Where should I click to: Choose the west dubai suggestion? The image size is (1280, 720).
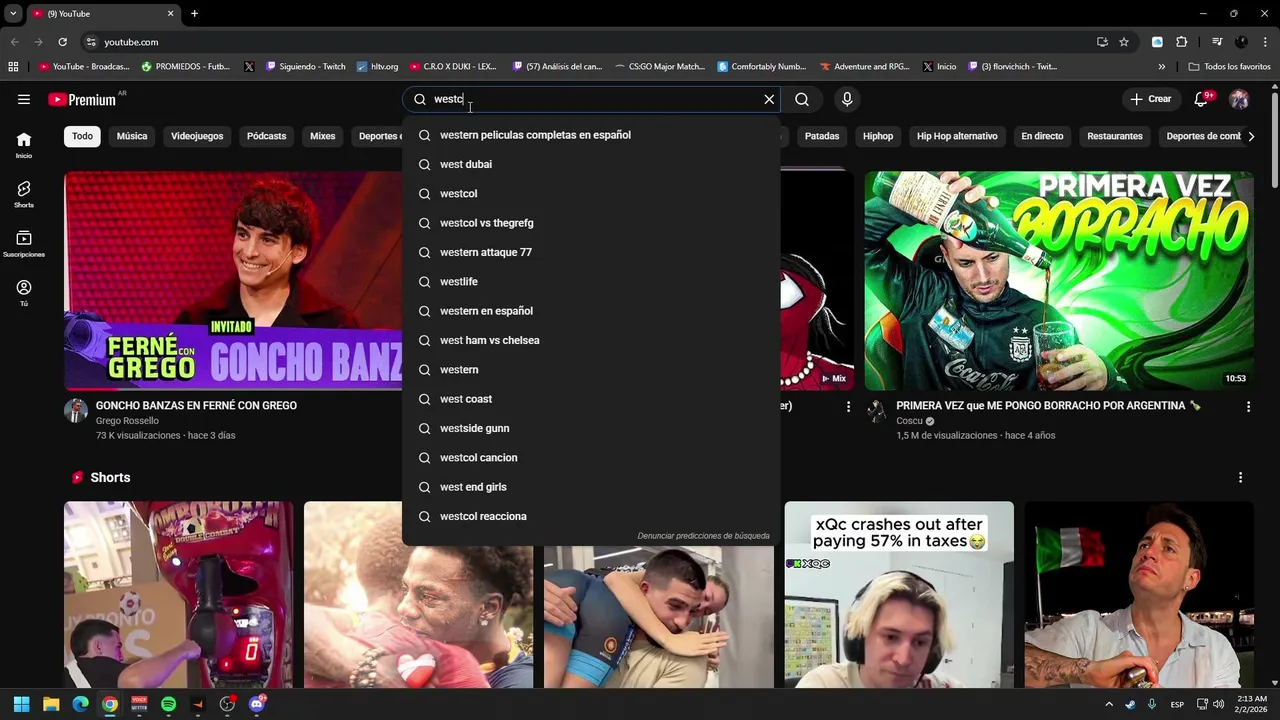pyautogui.click(x=591, y=164)
